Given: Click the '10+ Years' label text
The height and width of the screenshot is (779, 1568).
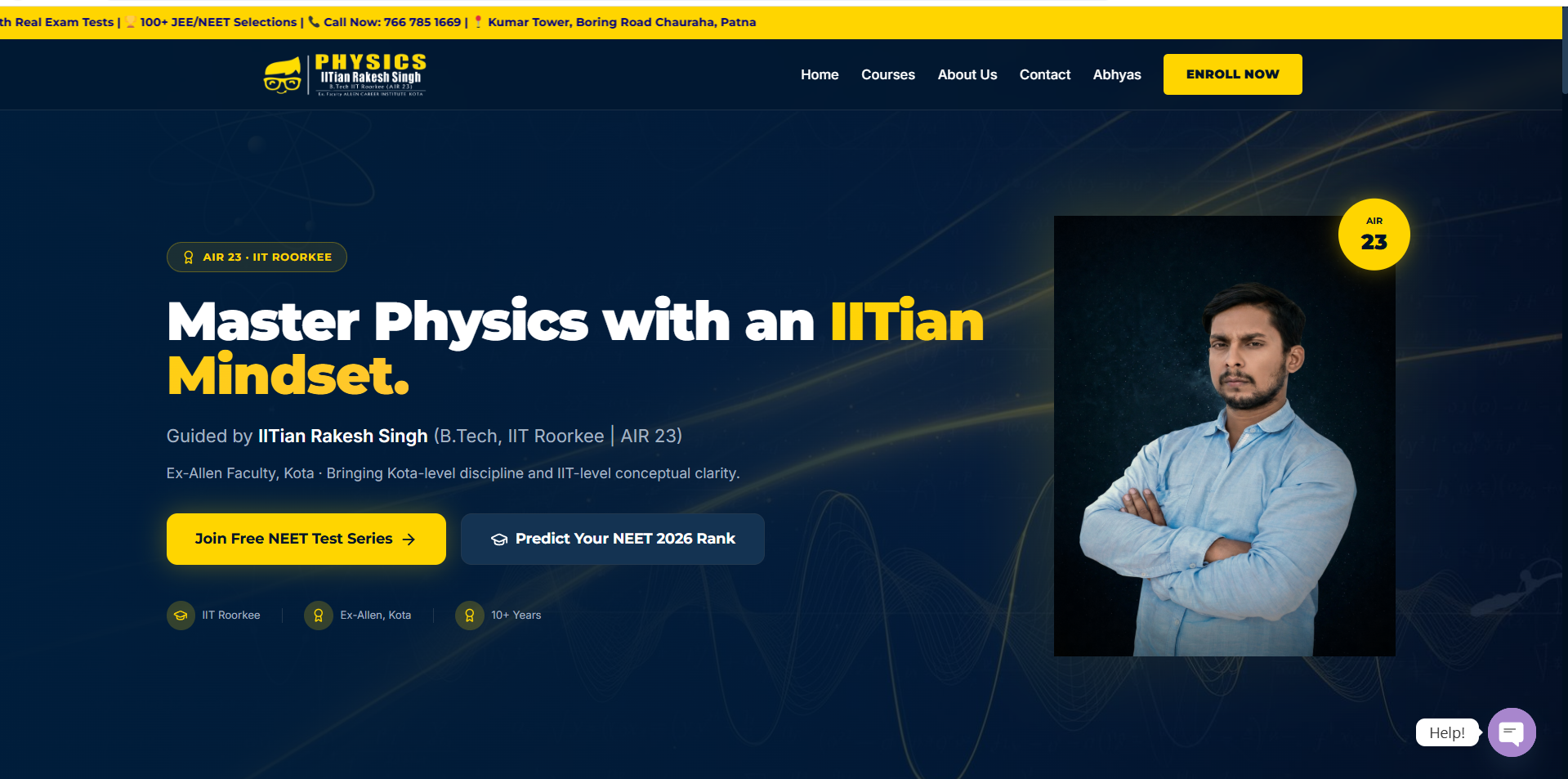Looking at the screenshot, I should [x=516, y=616].
